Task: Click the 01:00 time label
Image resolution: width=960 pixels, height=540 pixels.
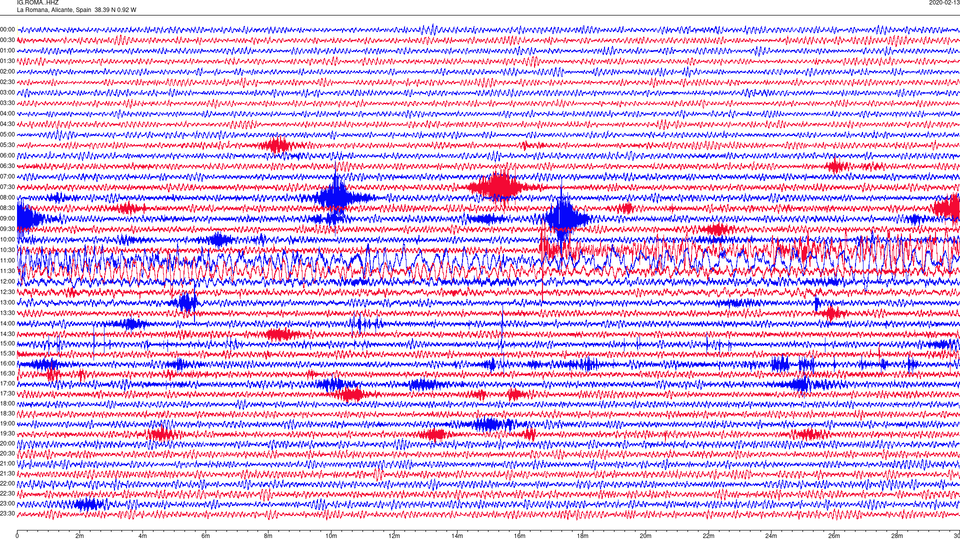Action: click(7, 51)
